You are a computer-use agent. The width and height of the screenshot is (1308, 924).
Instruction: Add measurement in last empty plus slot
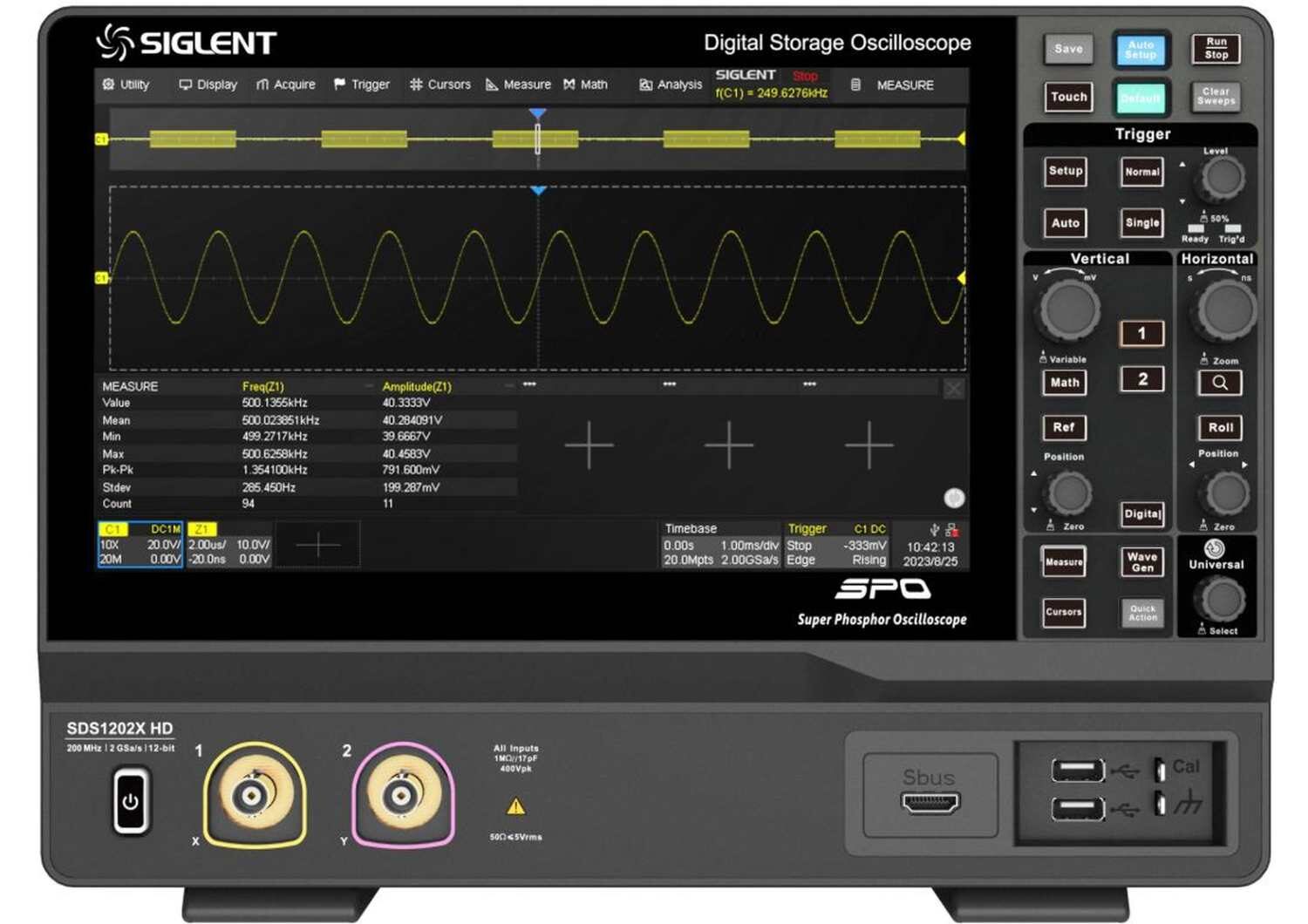coord(869,445)
